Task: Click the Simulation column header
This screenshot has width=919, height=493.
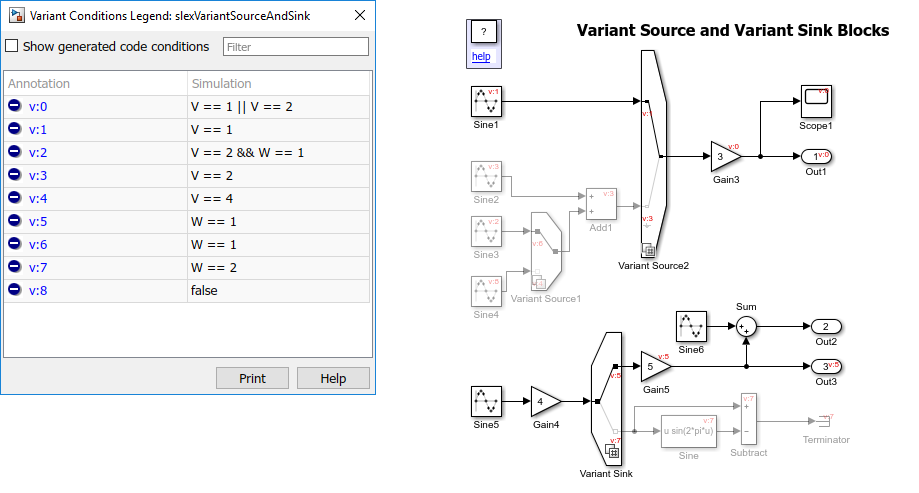Action: click(278, 83)
